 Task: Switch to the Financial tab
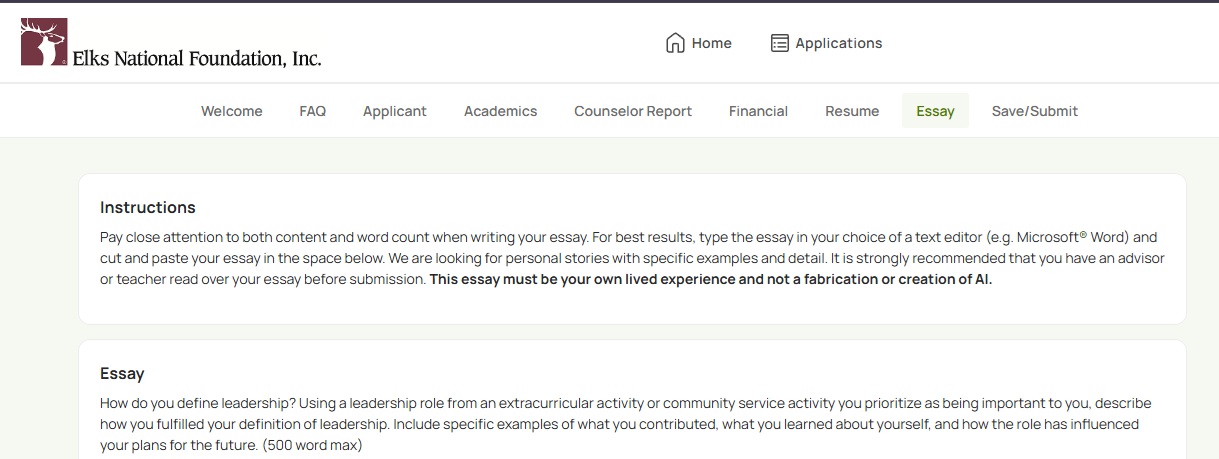pos(758,111)
